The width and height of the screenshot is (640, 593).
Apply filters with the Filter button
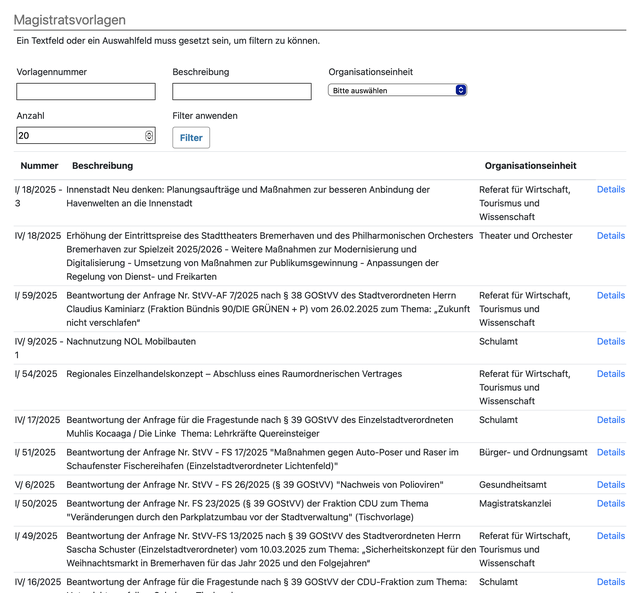(x=191, y=138)
